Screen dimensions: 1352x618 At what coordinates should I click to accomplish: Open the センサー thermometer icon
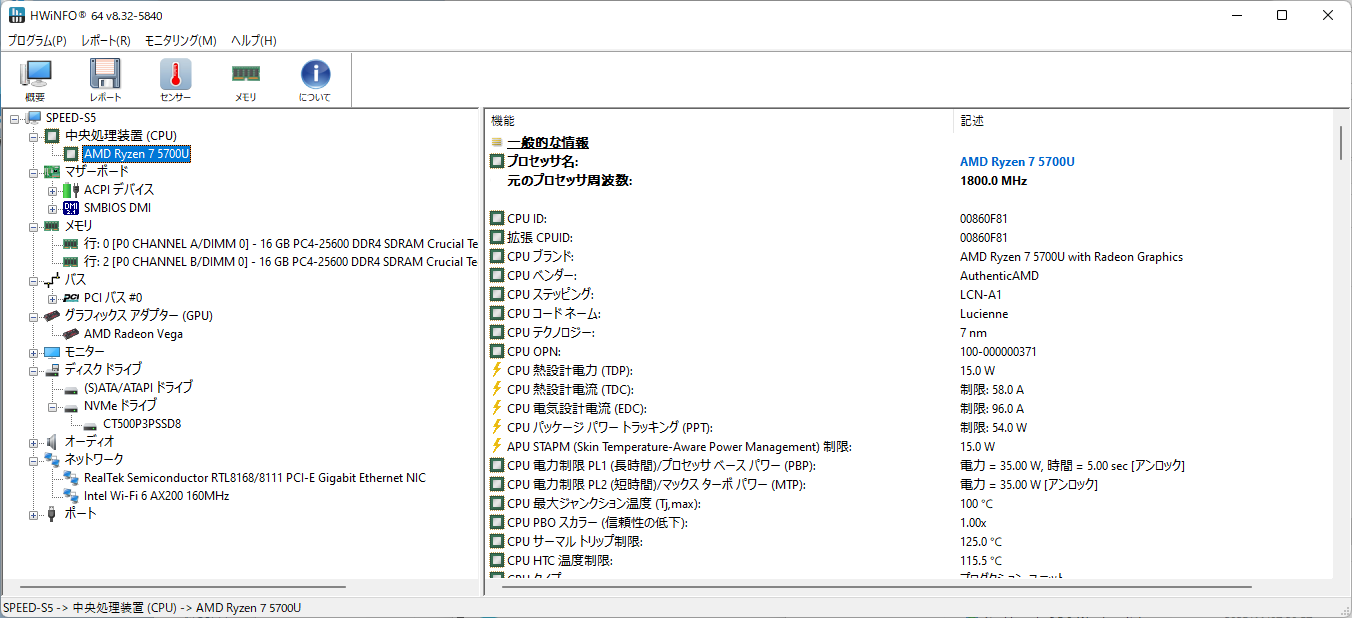point(175,79)
